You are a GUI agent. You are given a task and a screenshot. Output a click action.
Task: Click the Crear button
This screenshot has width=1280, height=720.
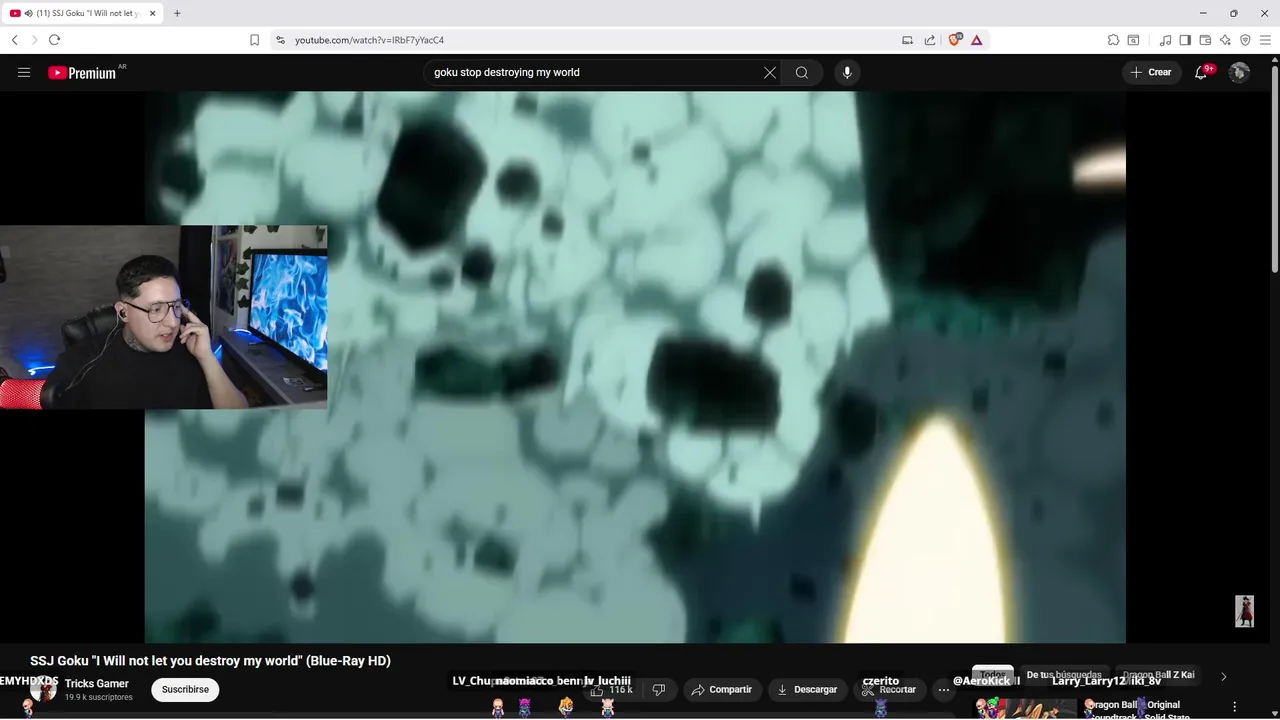point(1151,72)
